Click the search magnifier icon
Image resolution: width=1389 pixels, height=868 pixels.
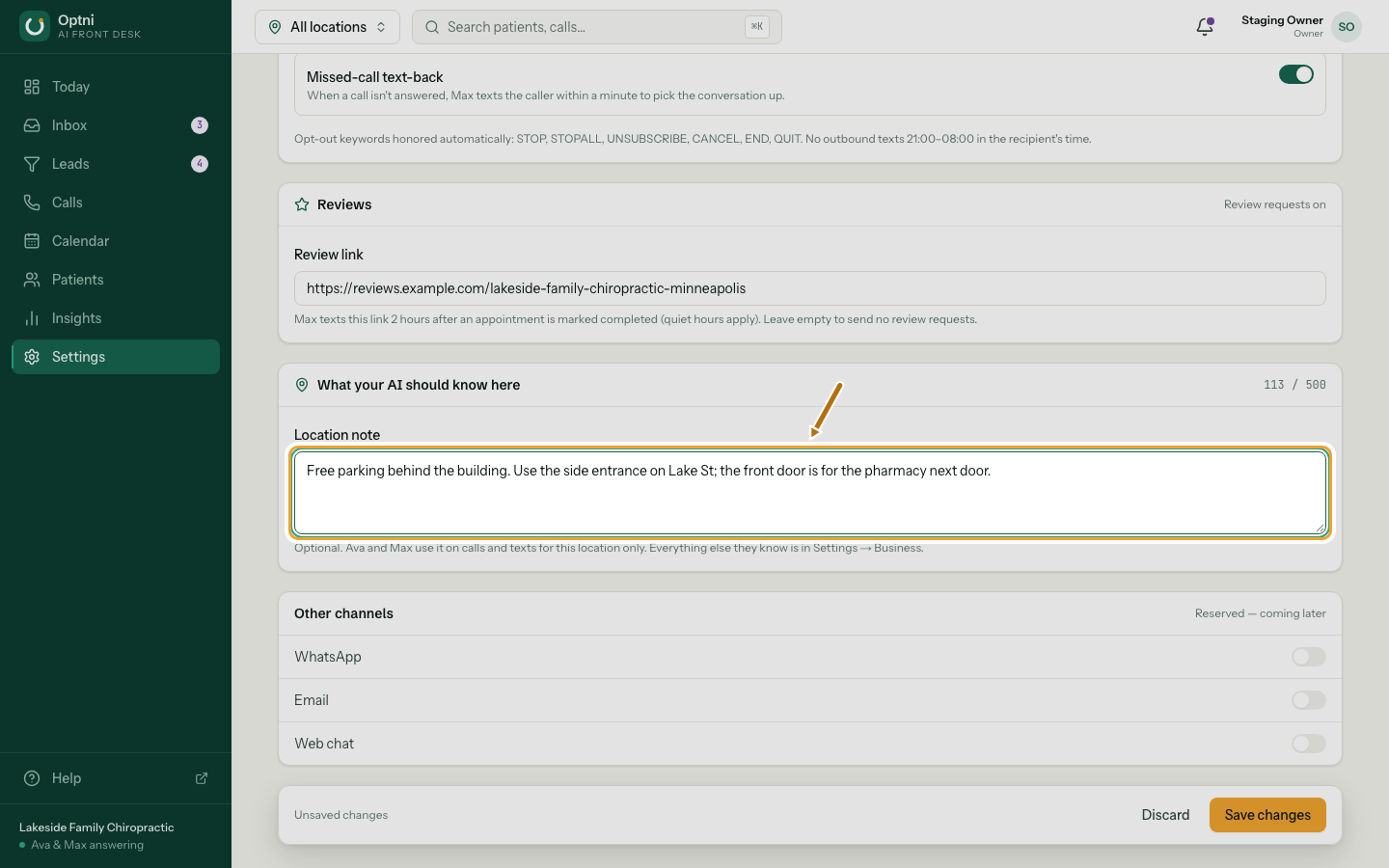coord(432,27)
